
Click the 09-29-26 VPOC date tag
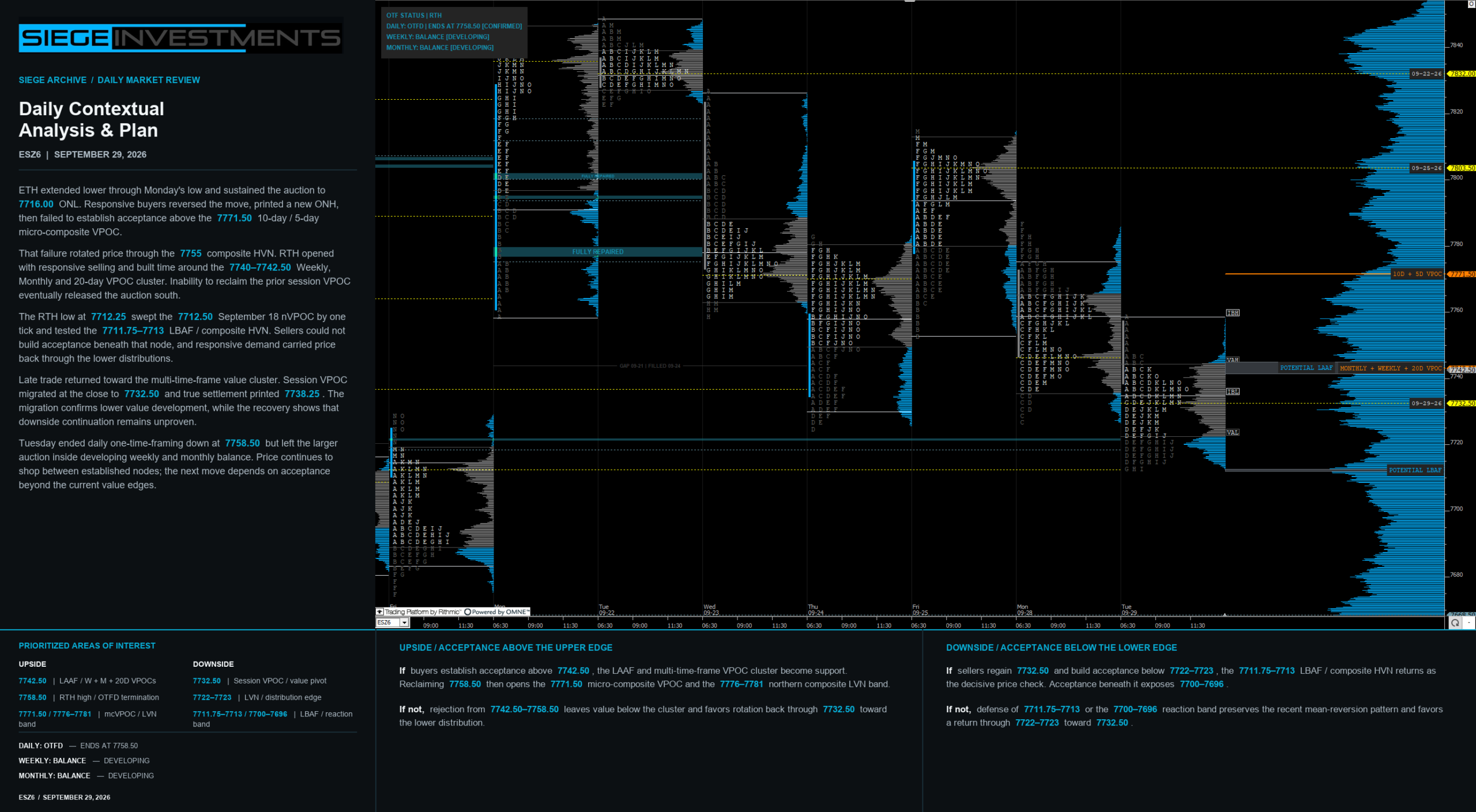(1426, 403)
